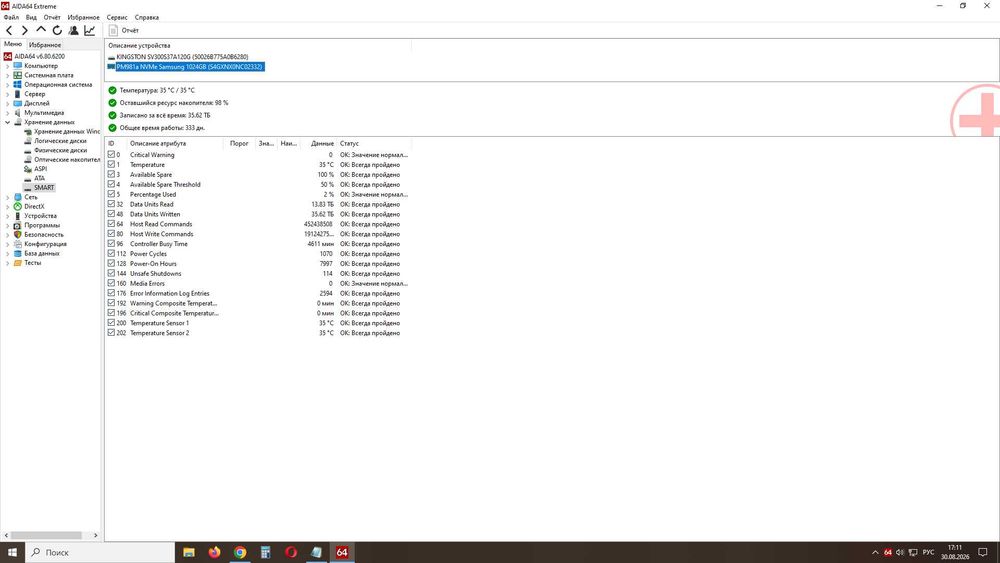Expand the Дисплей tree node
1000x563 pixels.
pos(8,103)
